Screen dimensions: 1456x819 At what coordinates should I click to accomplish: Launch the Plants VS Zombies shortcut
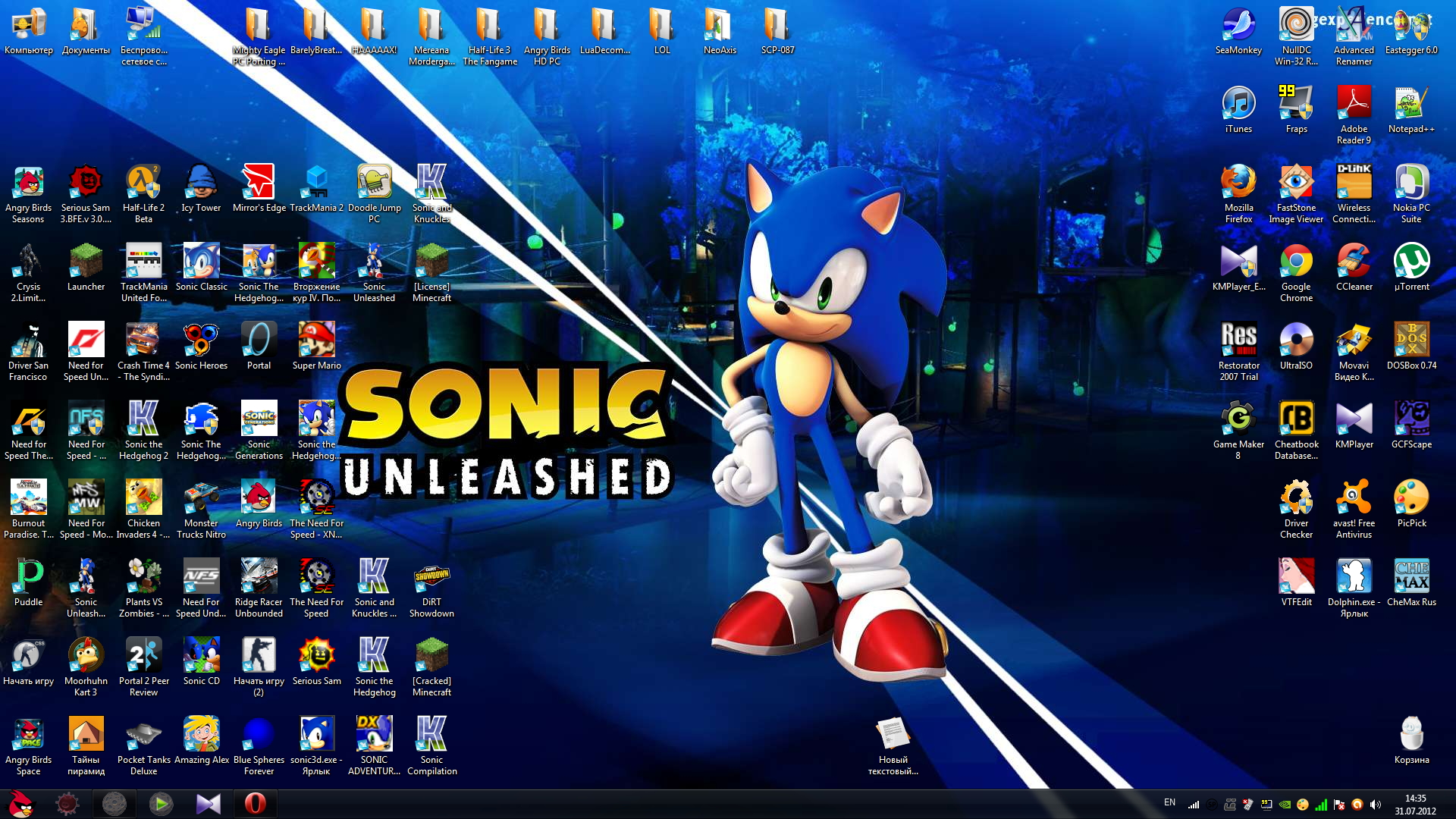click(143, 578)
